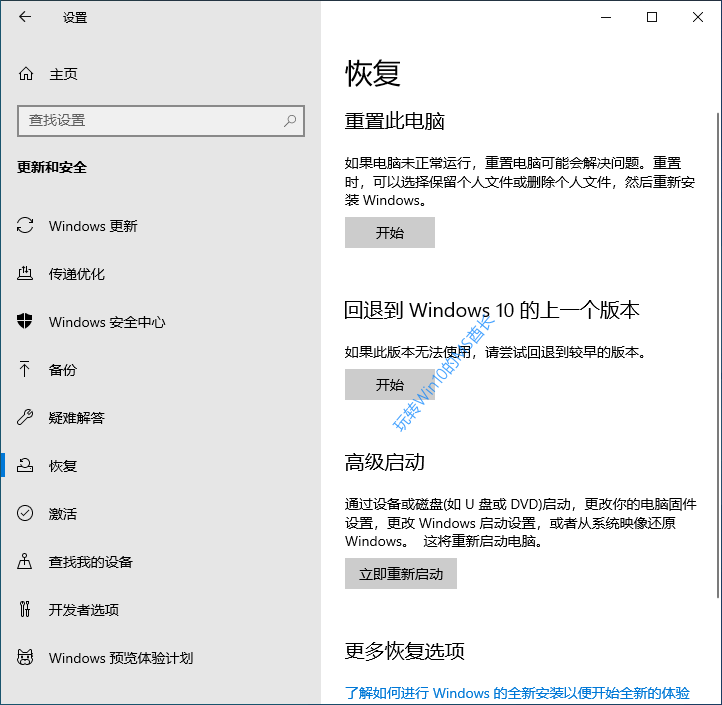Select 备份 in the sidebar
This screenshot has width=722, height=705.
coord(63,370)
